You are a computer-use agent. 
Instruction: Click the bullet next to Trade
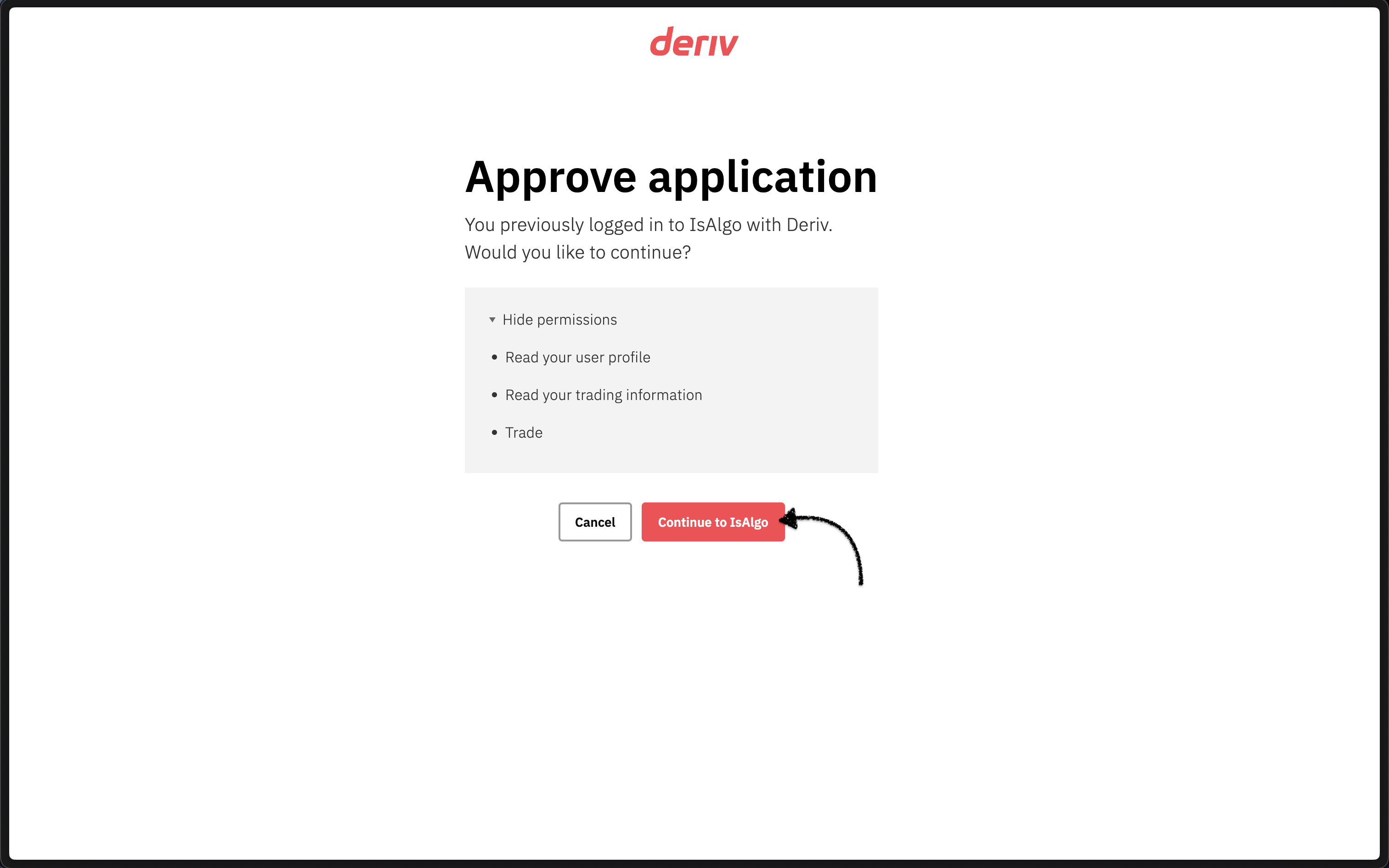(494, 432)
